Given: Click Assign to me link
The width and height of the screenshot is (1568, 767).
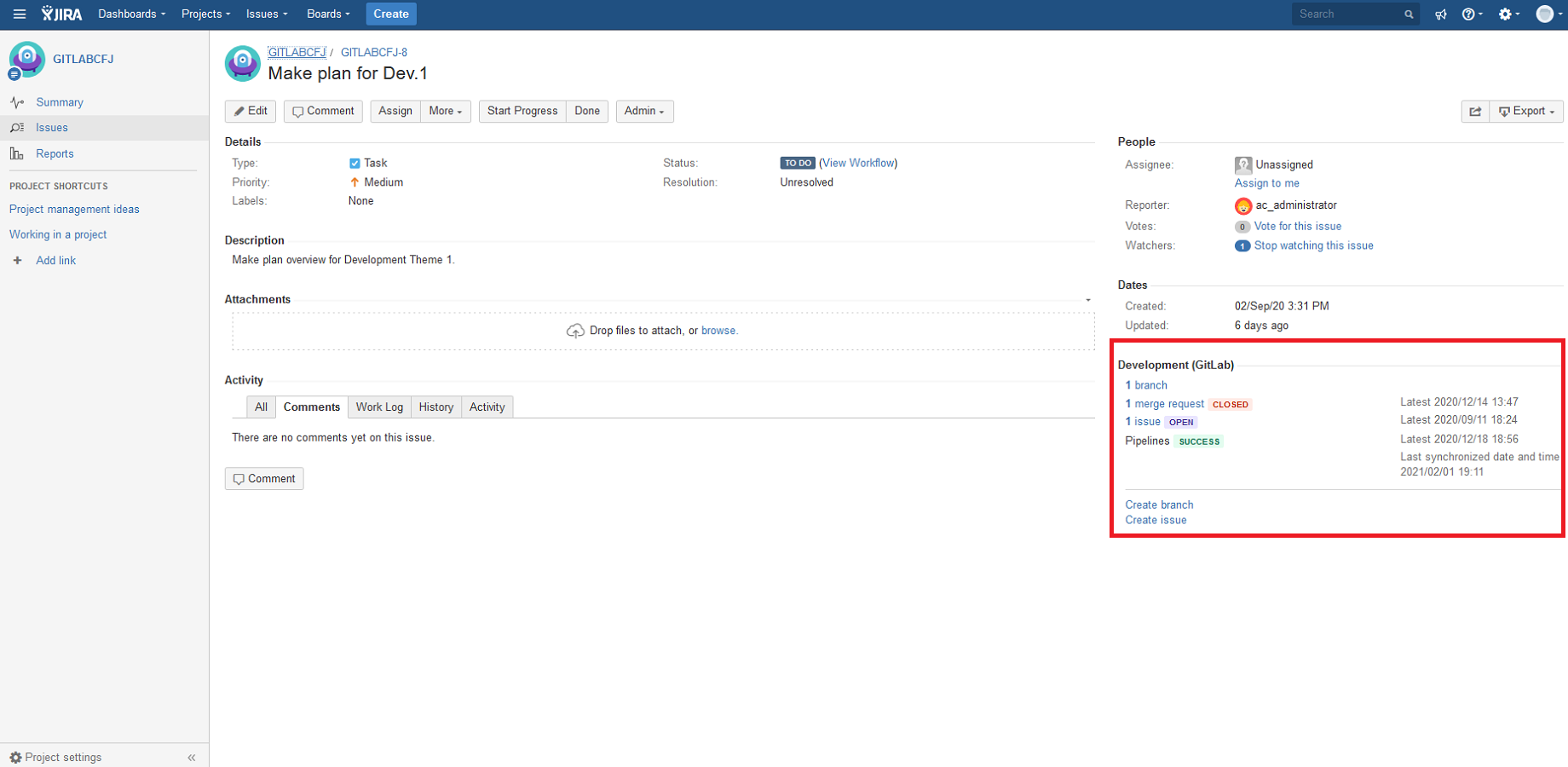Looking at the screenshot, I should tap(1267, 183).
